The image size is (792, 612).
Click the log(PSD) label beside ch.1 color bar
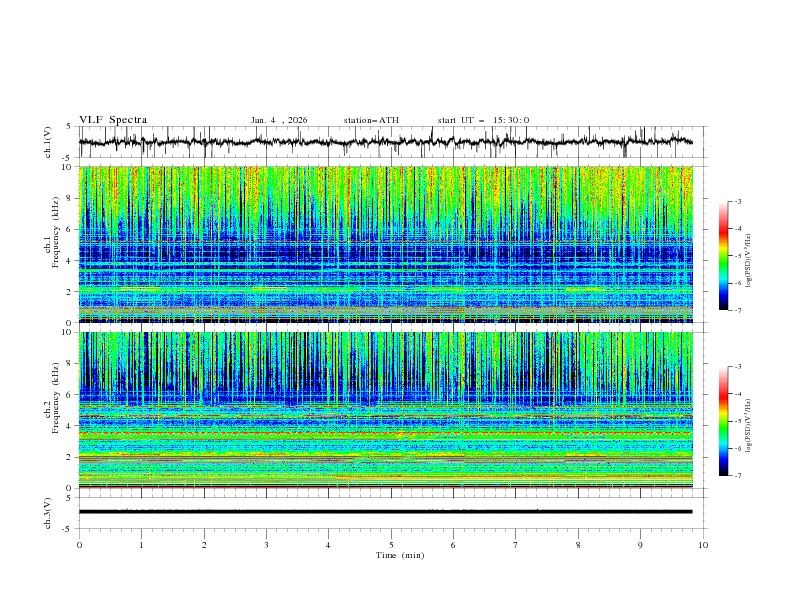(749, 261)
